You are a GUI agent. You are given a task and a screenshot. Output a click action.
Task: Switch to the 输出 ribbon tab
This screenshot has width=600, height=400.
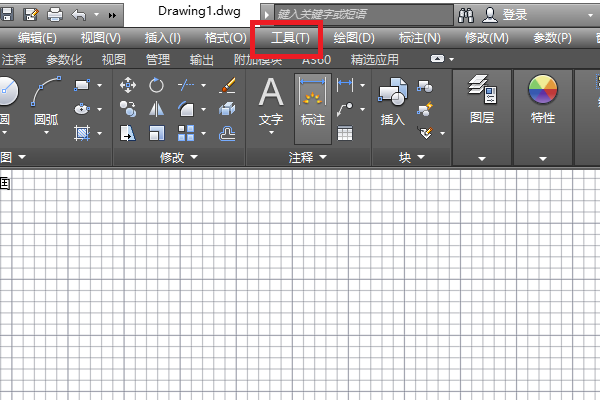pyautogui.click(x=201, y=60)
